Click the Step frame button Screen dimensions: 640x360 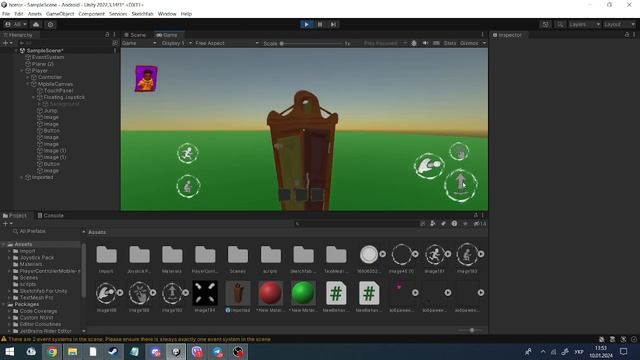[x=333, y=24]
